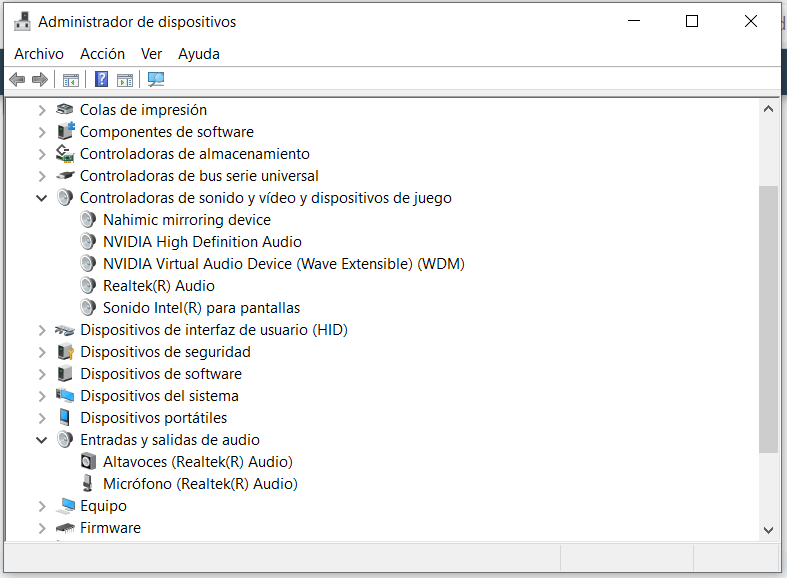The height and width of the screenshot is (578, 787).
Task: Expand Dispositivos de software node
Action: coord(42,374)
